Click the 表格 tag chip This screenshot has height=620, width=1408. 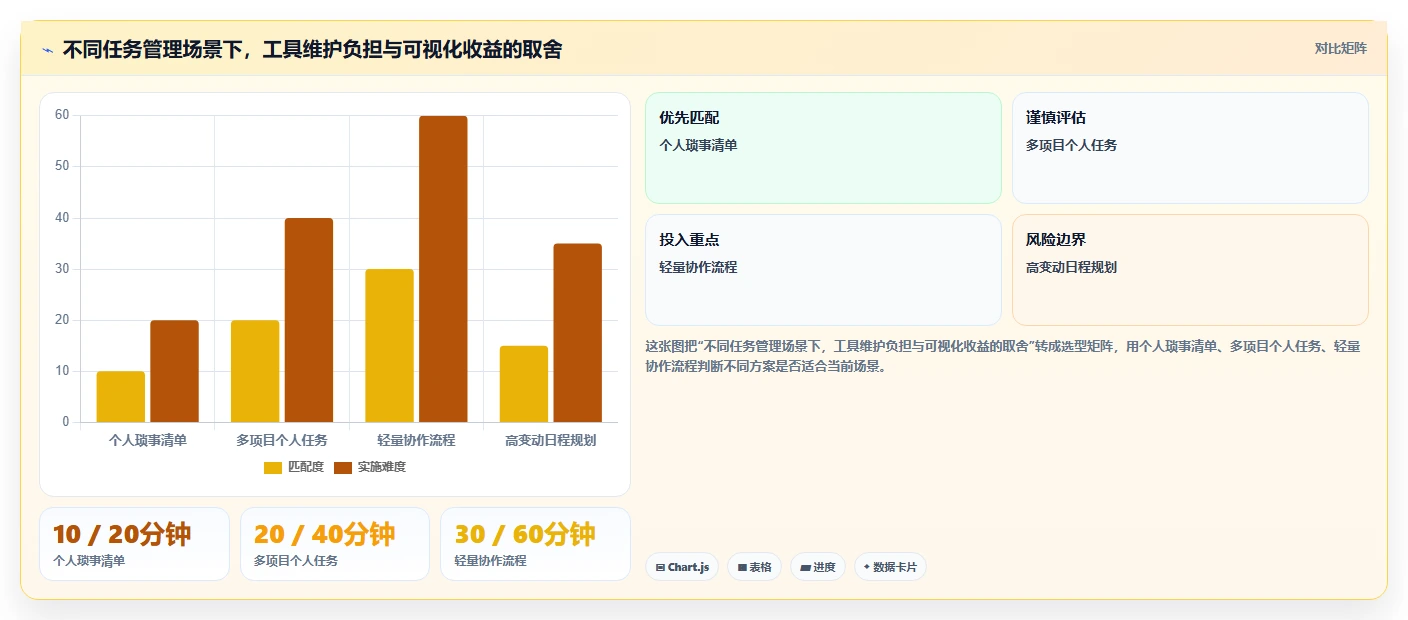coord(754,567)
